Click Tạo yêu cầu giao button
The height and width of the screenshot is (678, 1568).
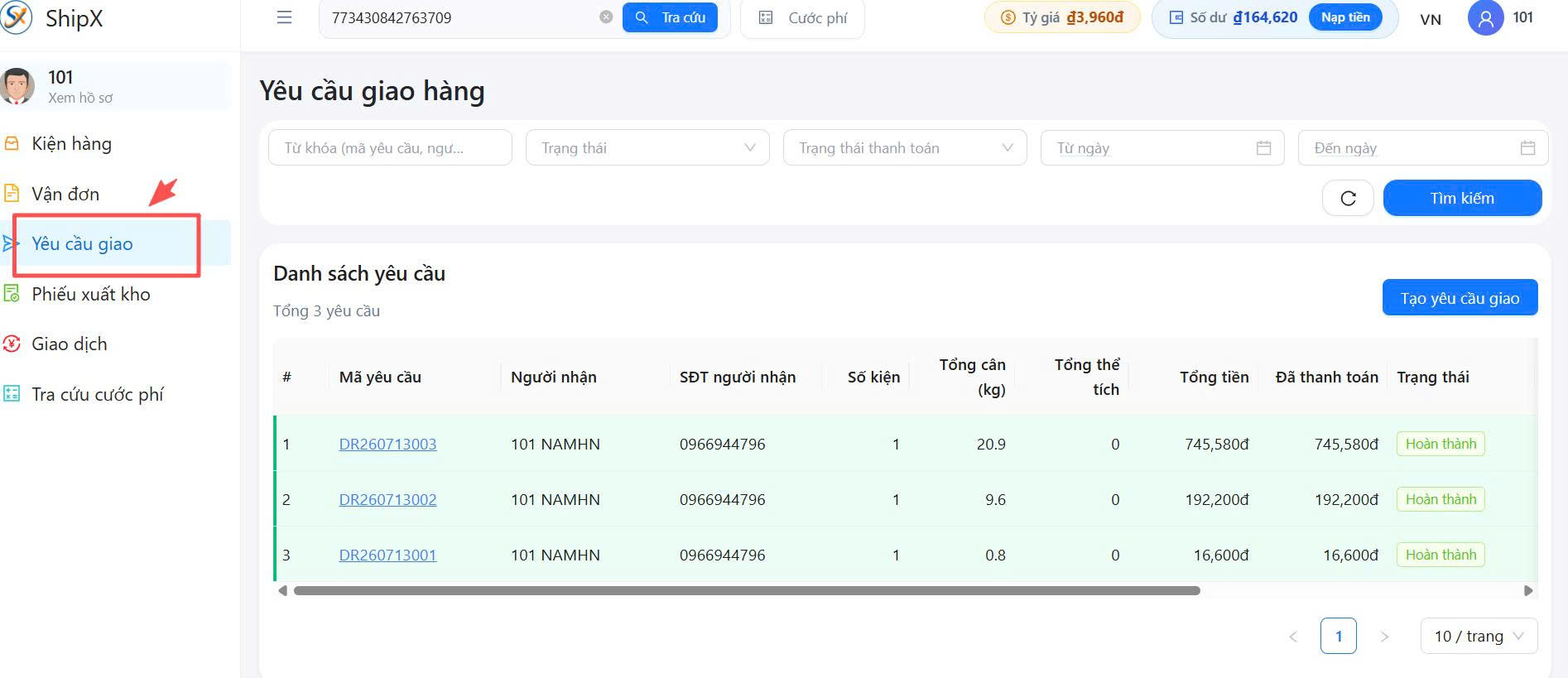1460,298
